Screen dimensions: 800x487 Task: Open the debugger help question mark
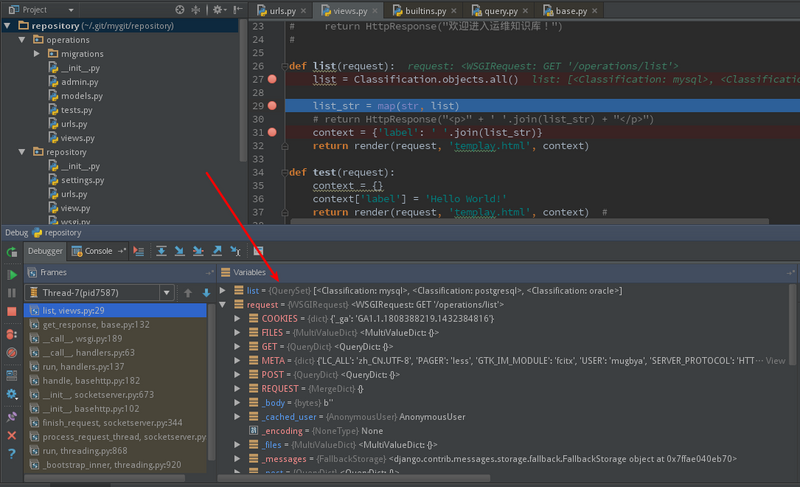coord(12,453)
